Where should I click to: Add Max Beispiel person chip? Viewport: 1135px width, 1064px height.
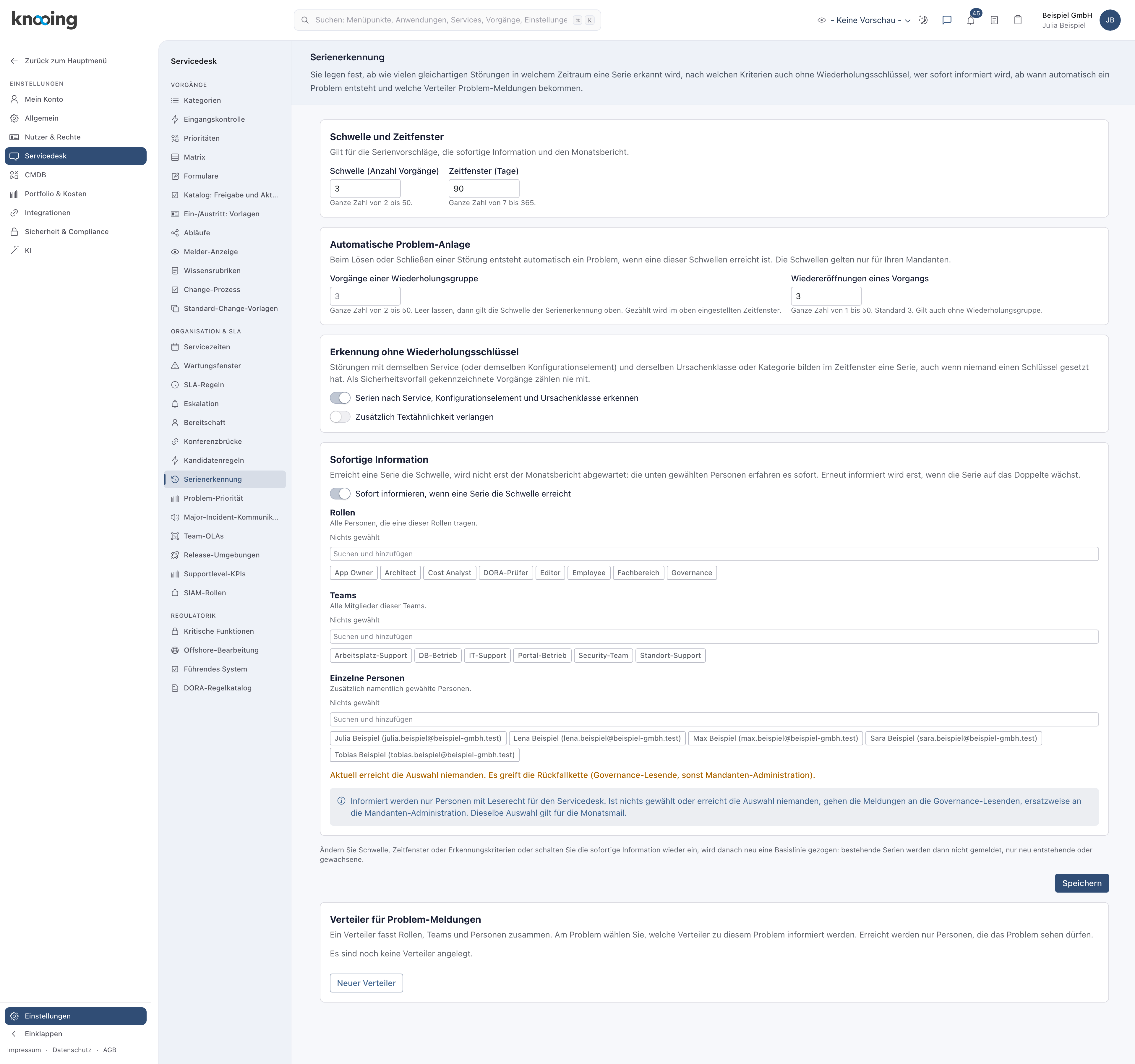[775, 738]
